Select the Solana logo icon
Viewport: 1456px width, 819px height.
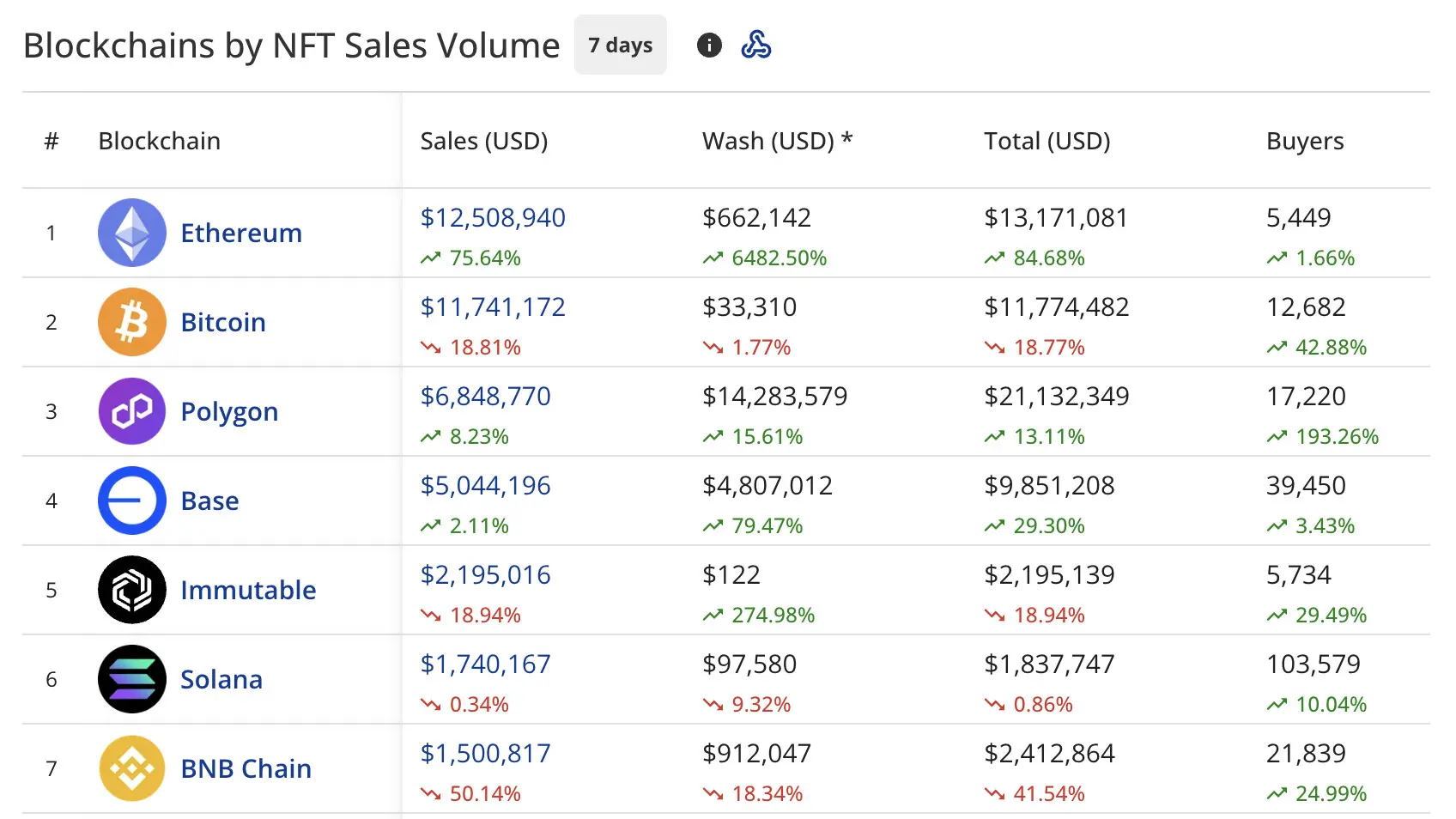coord(131,679)
